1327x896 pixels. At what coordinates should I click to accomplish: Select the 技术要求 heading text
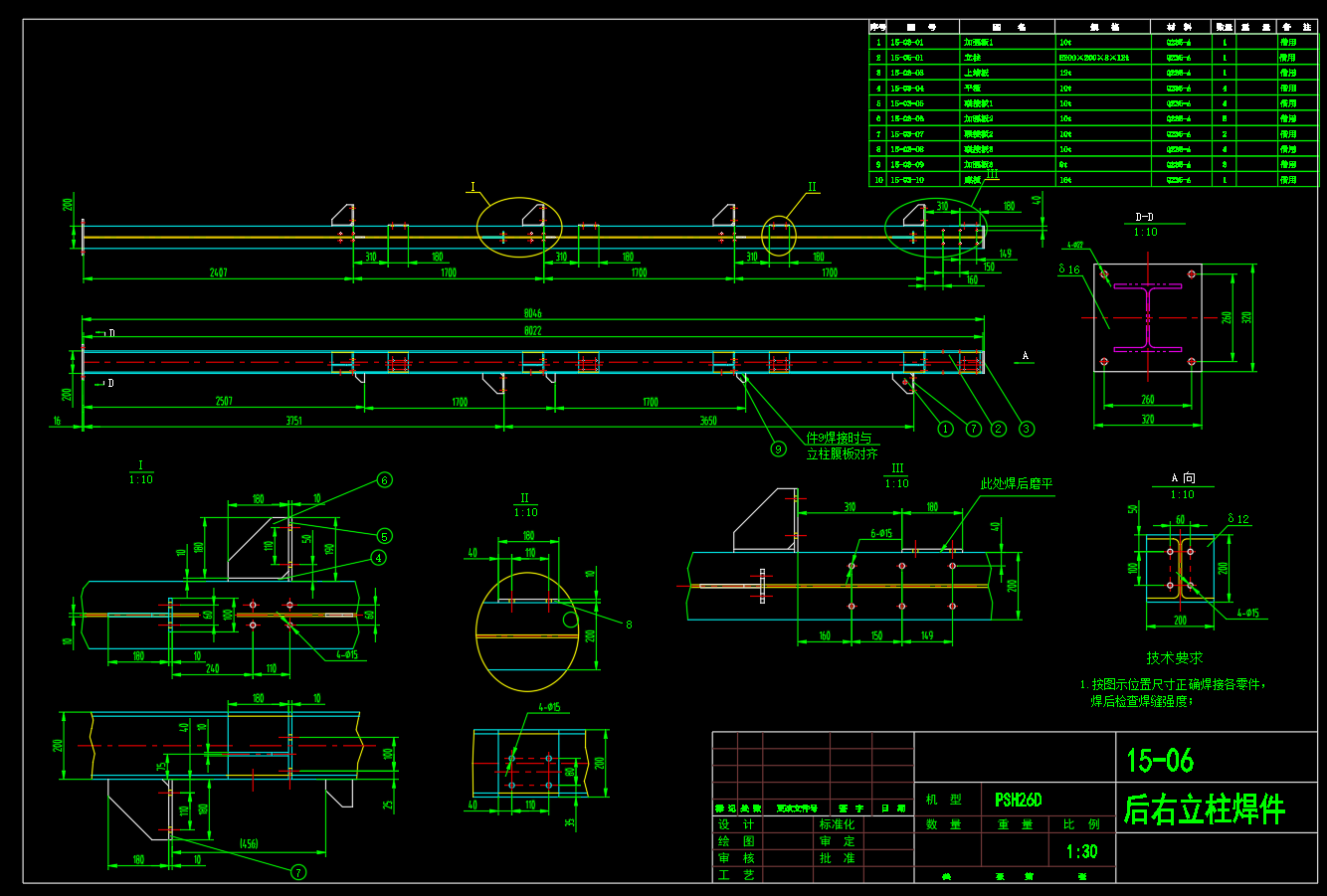1174,657
